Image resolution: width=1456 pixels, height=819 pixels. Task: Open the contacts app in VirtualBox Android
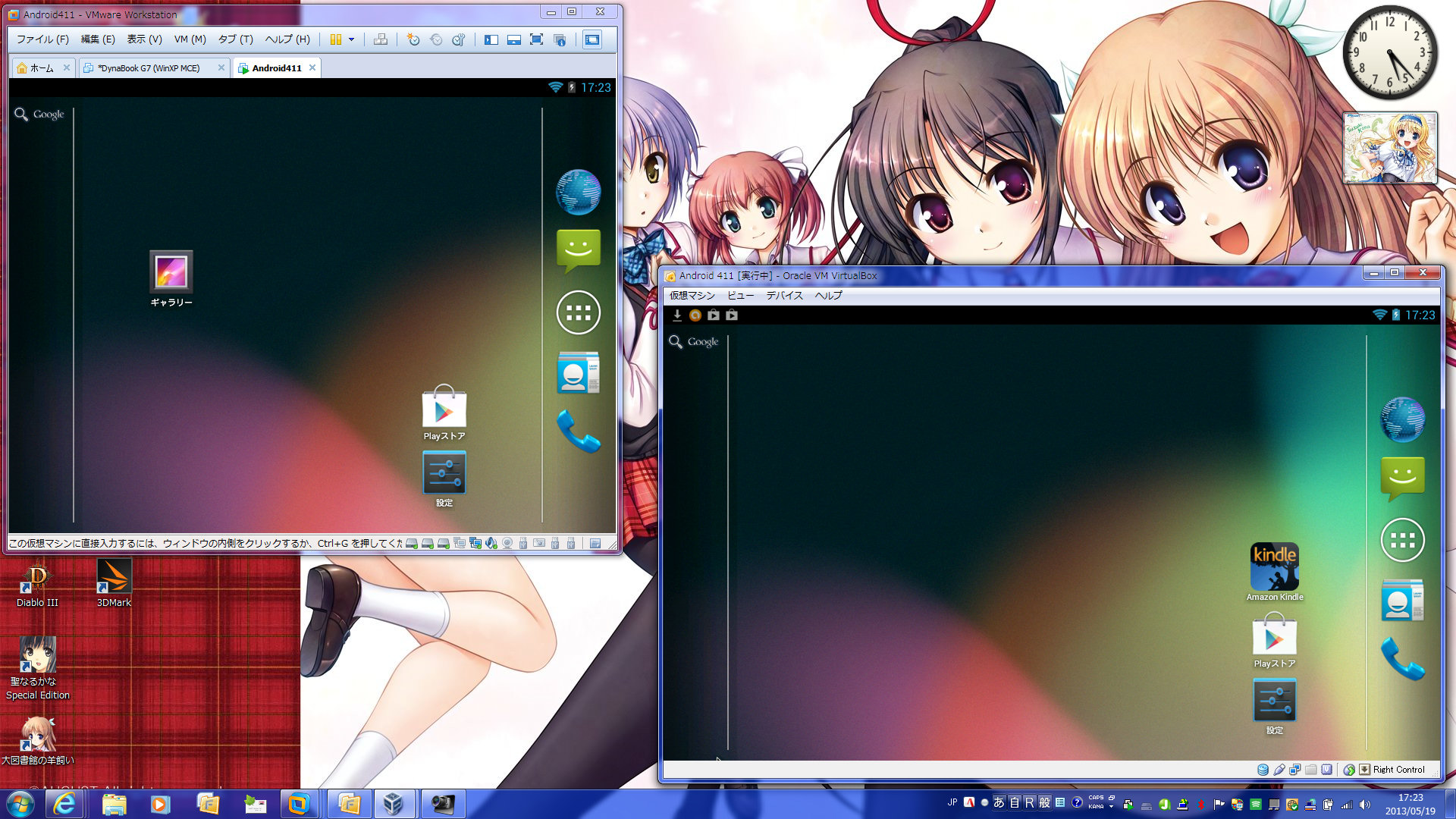pos(1402,600)
